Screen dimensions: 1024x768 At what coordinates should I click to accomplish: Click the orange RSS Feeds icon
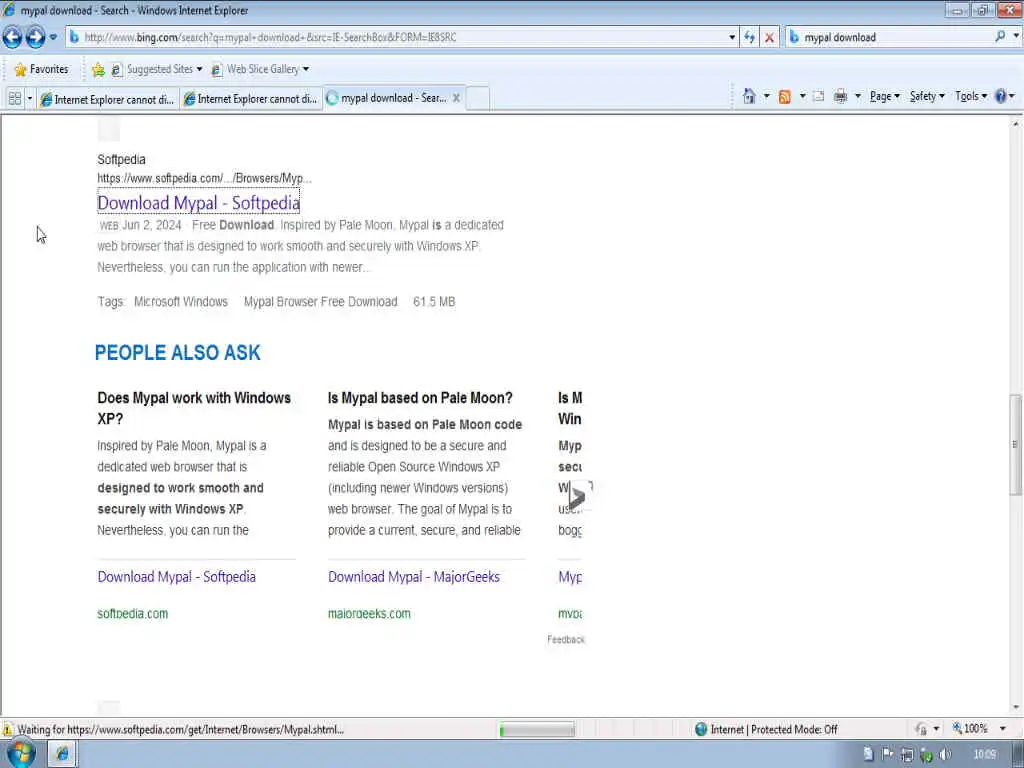785,97
